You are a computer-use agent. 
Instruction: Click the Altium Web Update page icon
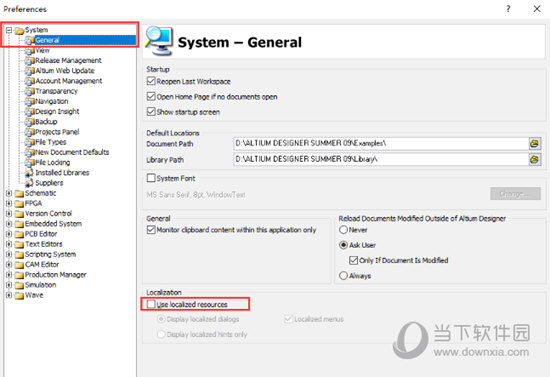[x=30, y=71]
